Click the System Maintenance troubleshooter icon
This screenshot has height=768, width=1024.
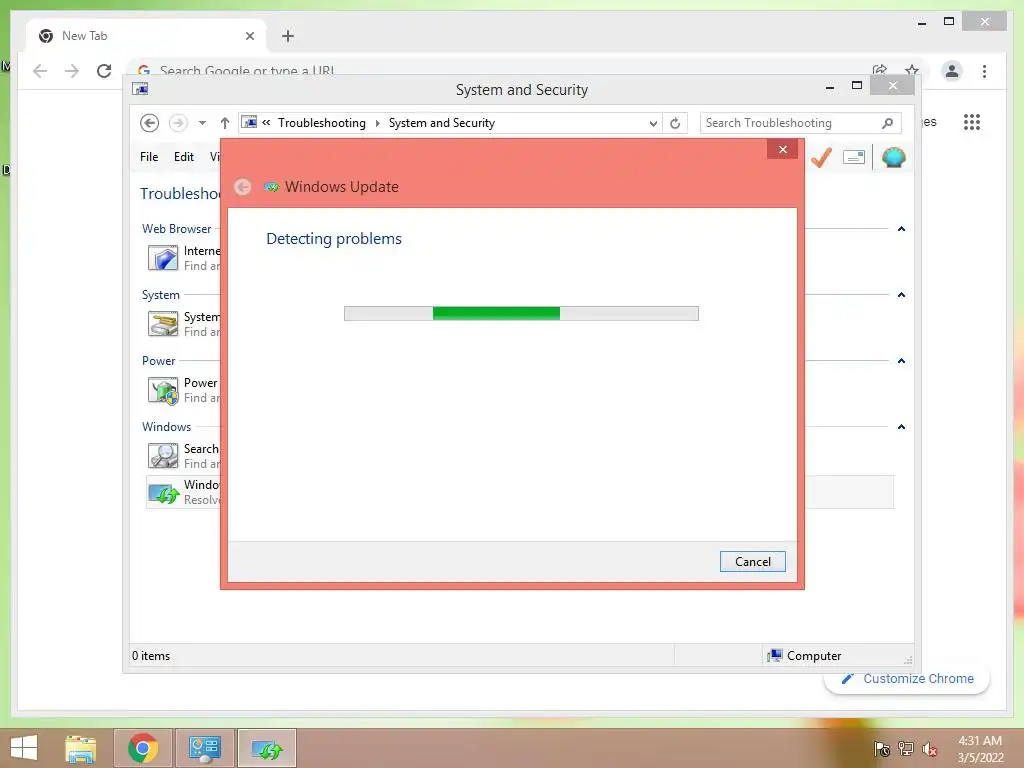163,324
